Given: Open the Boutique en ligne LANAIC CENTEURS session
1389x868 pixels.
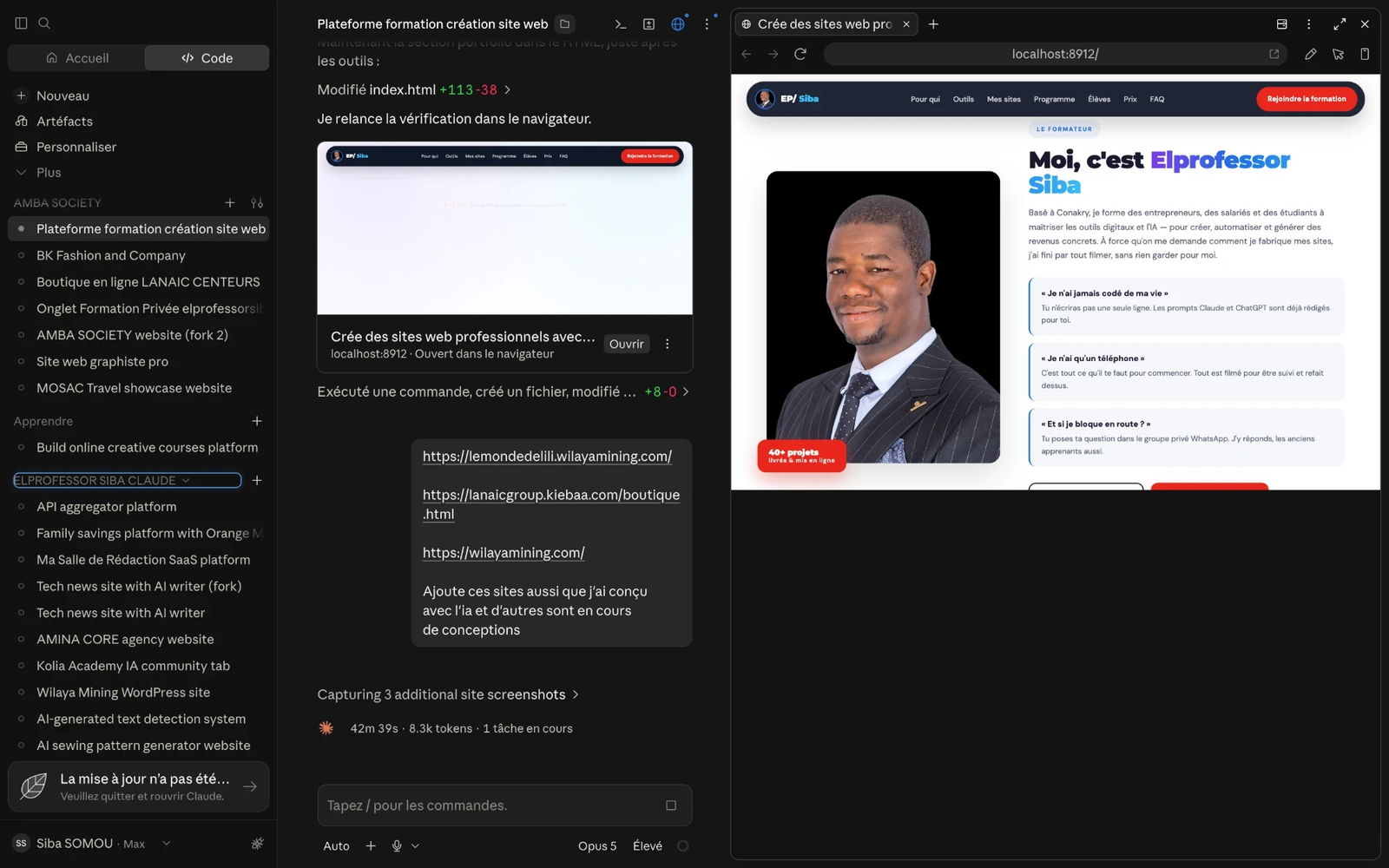Looking at the screenshot, I should pos(148,282).
